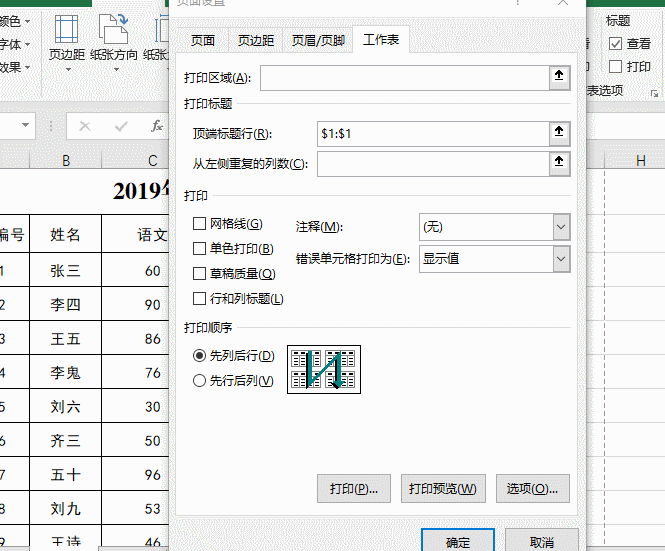Click the formula bar confirm checkmark icon
665x551 pixels.
(x=121, y=126)
